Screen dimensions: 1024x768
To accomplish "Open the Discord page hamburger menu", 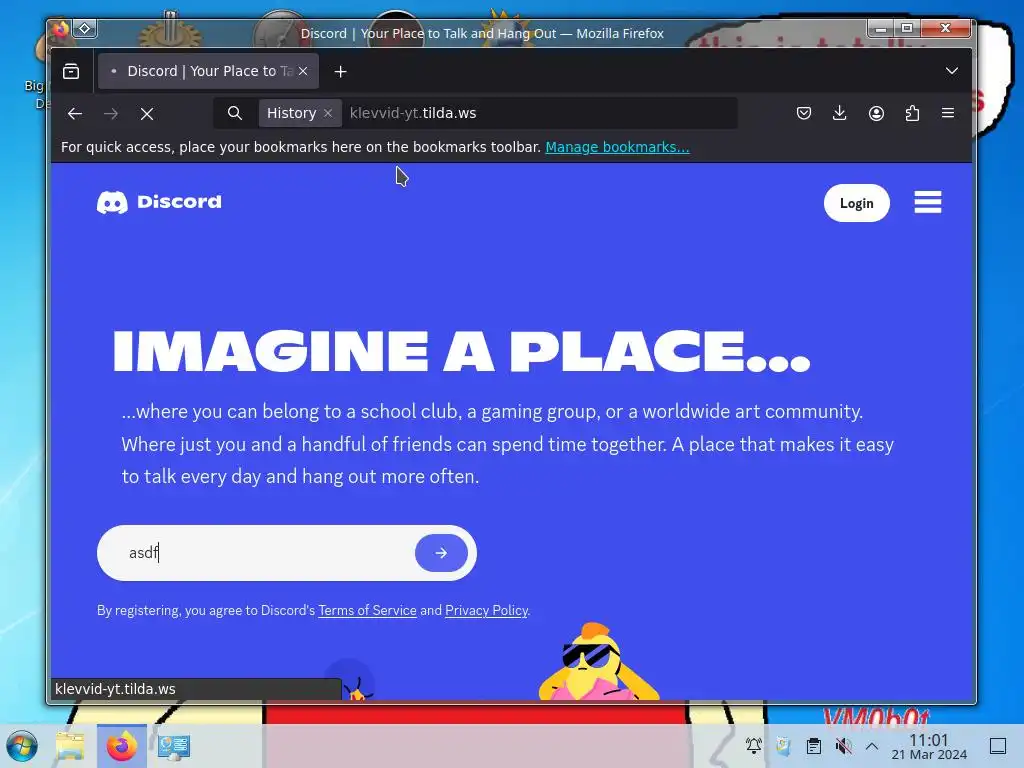I will [x=927, y=202].
